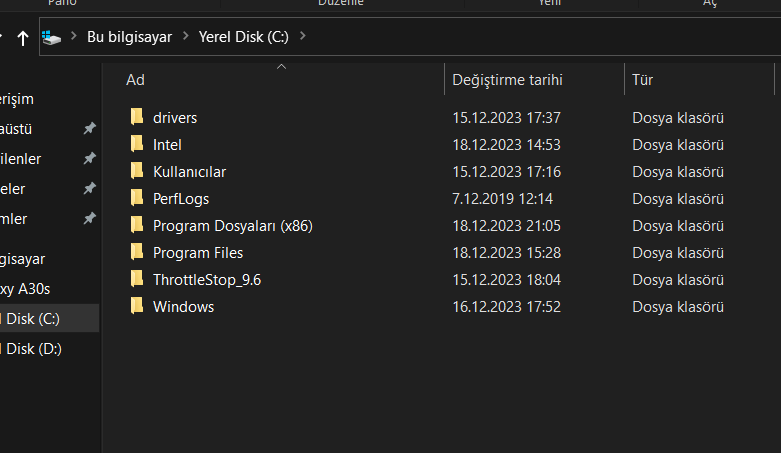Select Disk (D:) in navigation pane

(33, 348)
